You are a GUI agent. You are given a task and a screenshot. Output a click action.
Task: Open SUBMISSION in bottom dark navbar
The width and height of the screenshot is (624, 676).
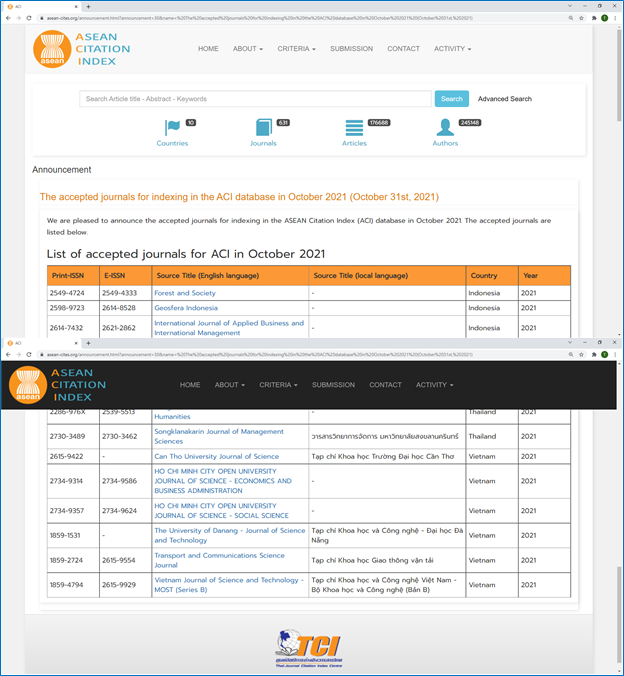(x=333, y=385)
